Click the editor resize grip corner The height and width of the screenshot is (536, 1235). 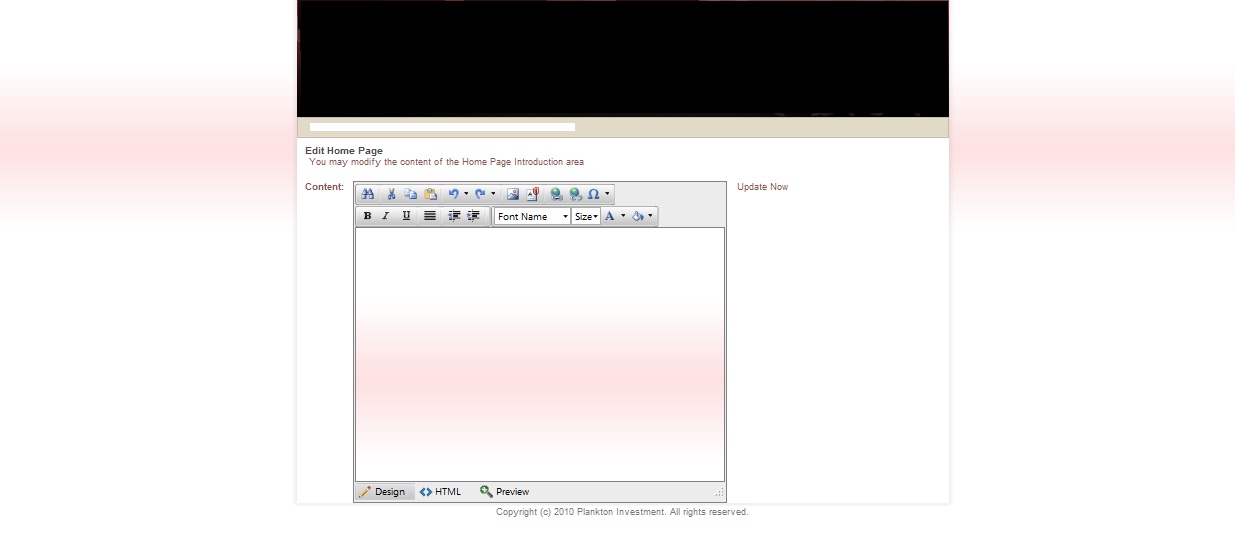(x=719, y=493)
